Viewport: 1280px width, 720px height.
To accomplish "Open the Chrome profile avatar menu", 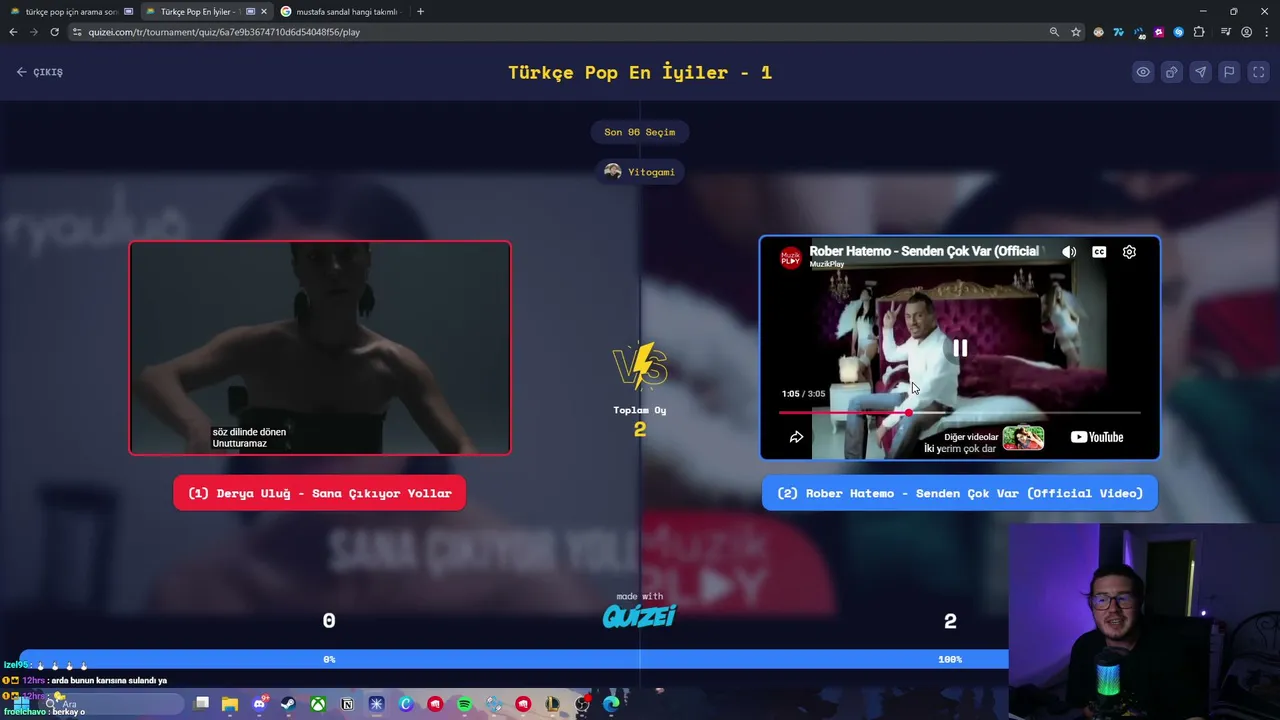I will pyautogui.click(x=1246, y=32).
